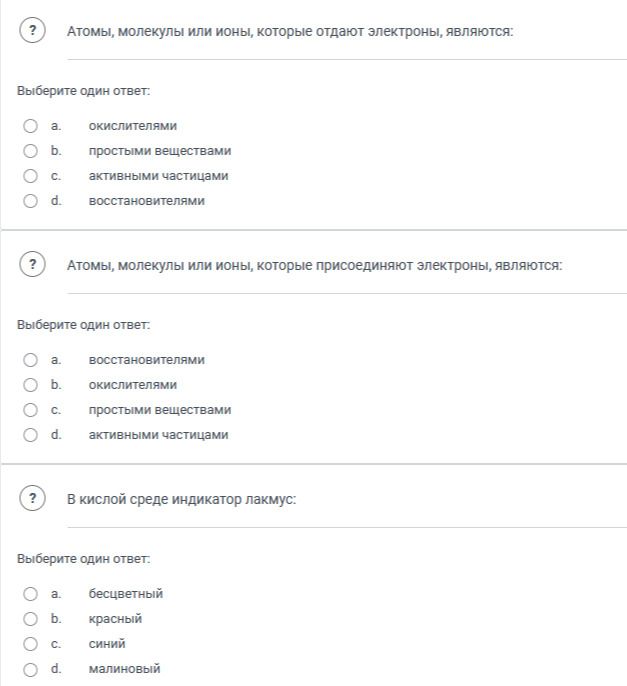Click the question text about 'отдают электроны'

point(290,32)
